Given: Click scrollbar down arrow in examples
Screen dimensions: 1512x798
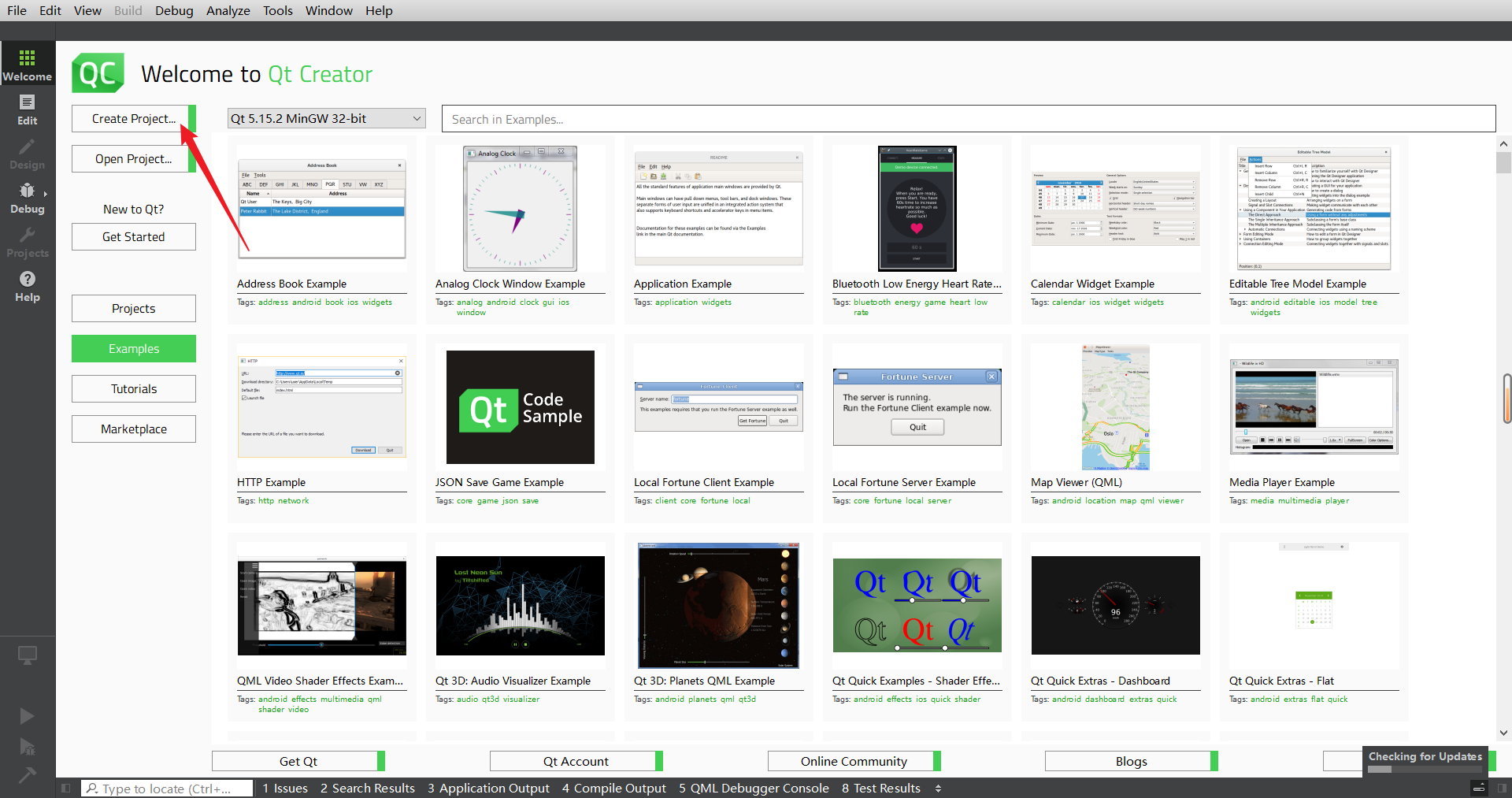Looking at the screenshot, I should pyautogui.click(x=1503, y=733).
